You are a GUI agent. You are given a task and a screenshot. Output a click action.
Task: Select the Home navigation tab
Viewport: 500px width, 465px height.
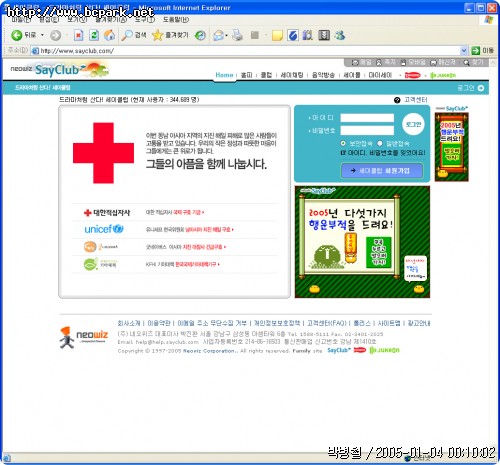pyautogui.click(x=224, y=75)
